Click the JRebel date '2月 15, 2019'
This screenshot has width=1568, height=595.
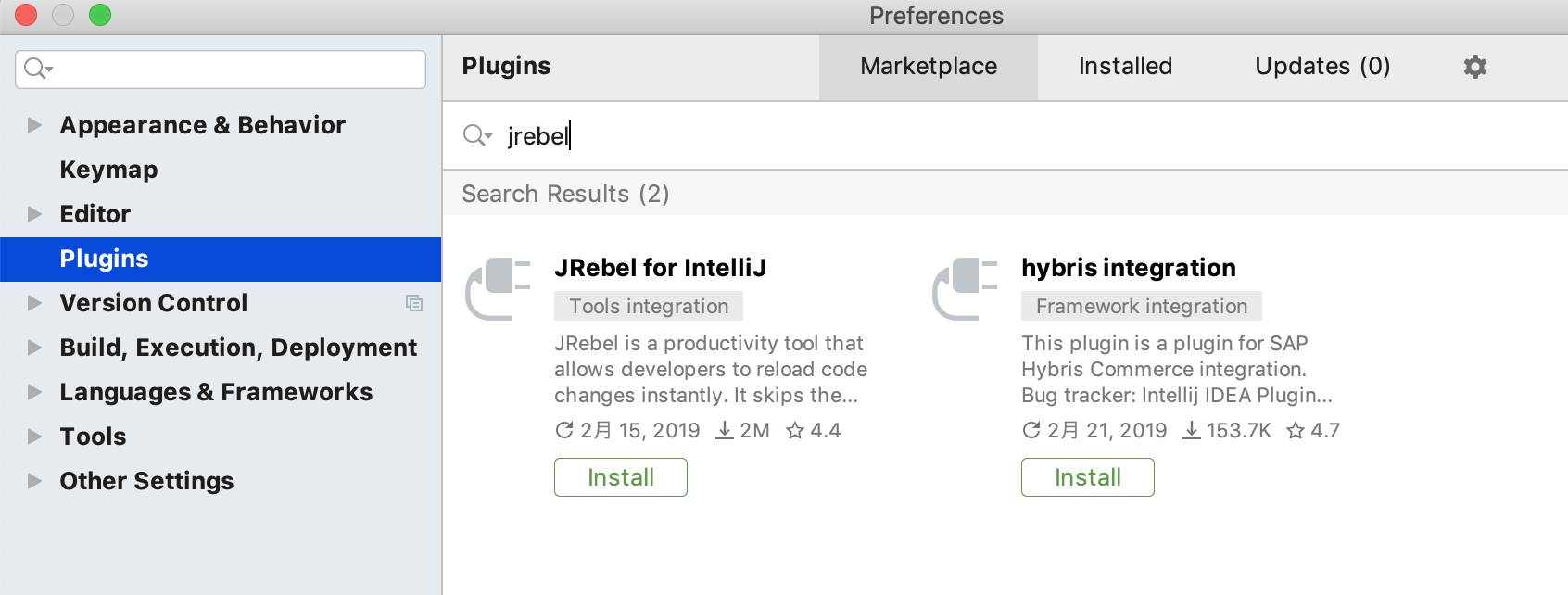coord(640,431)
